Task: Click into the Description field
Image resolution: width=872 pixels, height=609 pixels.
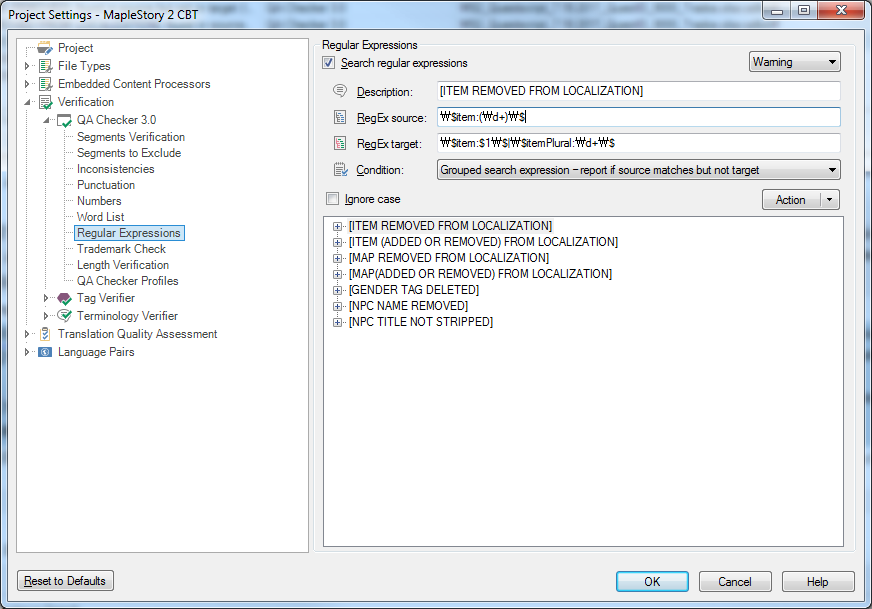Action: coord(638,91)
